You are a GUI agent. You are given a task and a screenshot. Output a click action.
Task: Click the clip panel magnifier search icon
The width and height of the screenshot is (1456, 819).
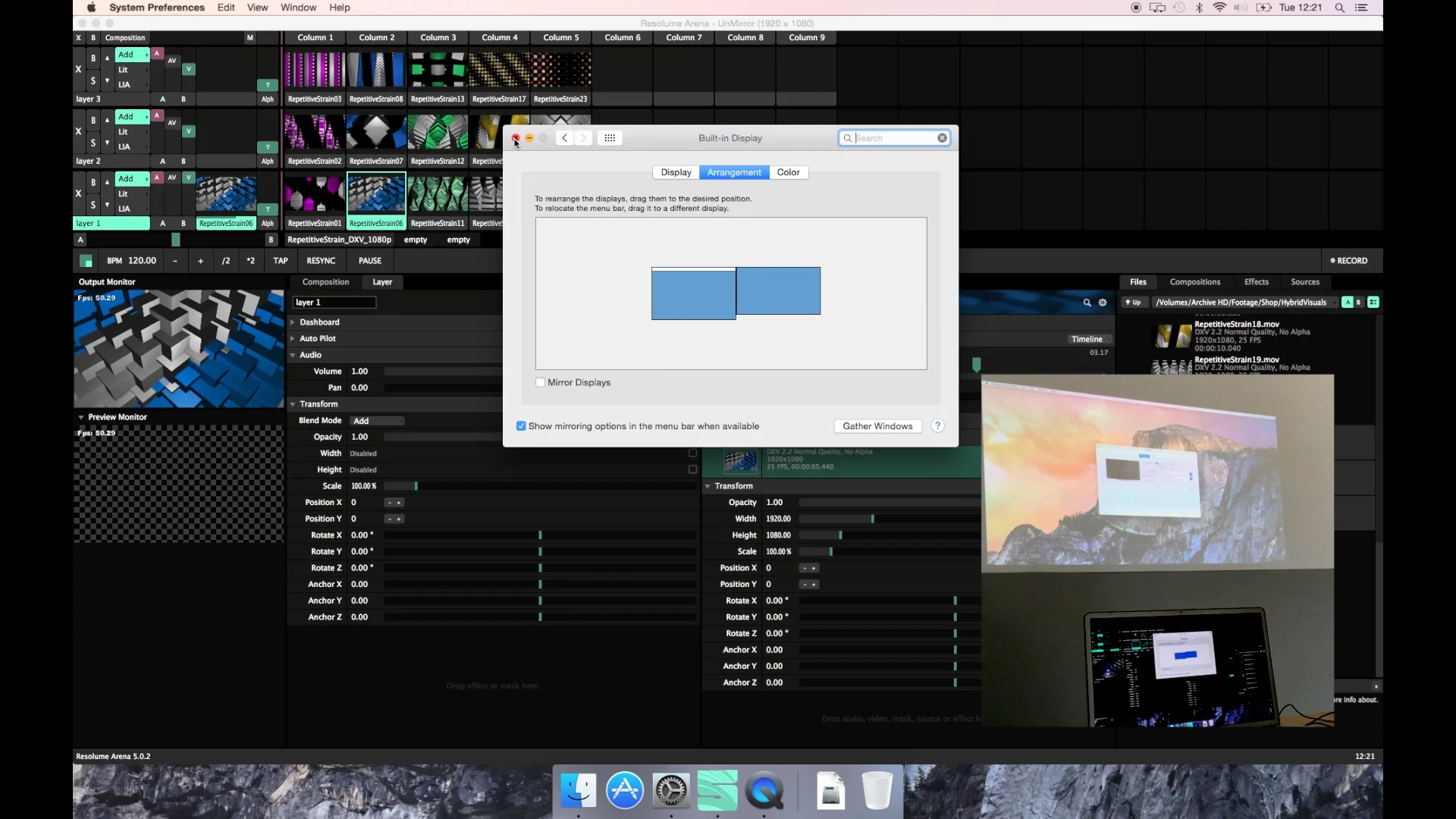[x=1087, y=303]
